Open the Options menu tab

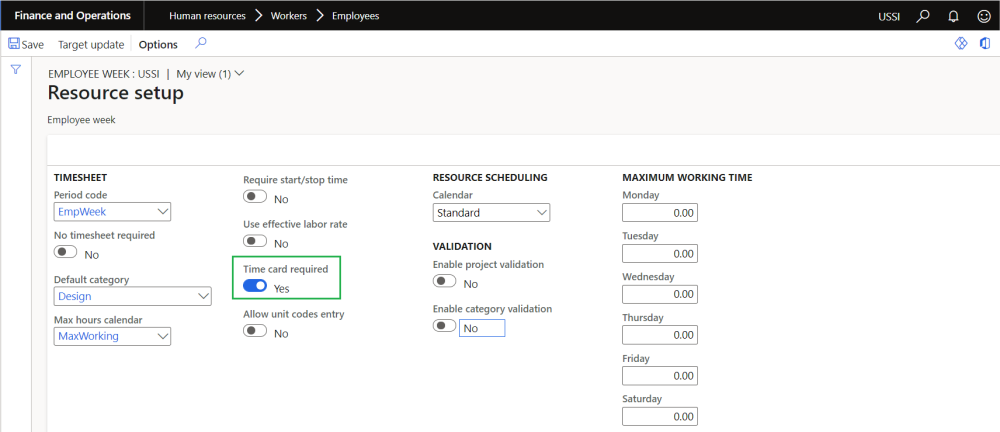click(158, 44)
